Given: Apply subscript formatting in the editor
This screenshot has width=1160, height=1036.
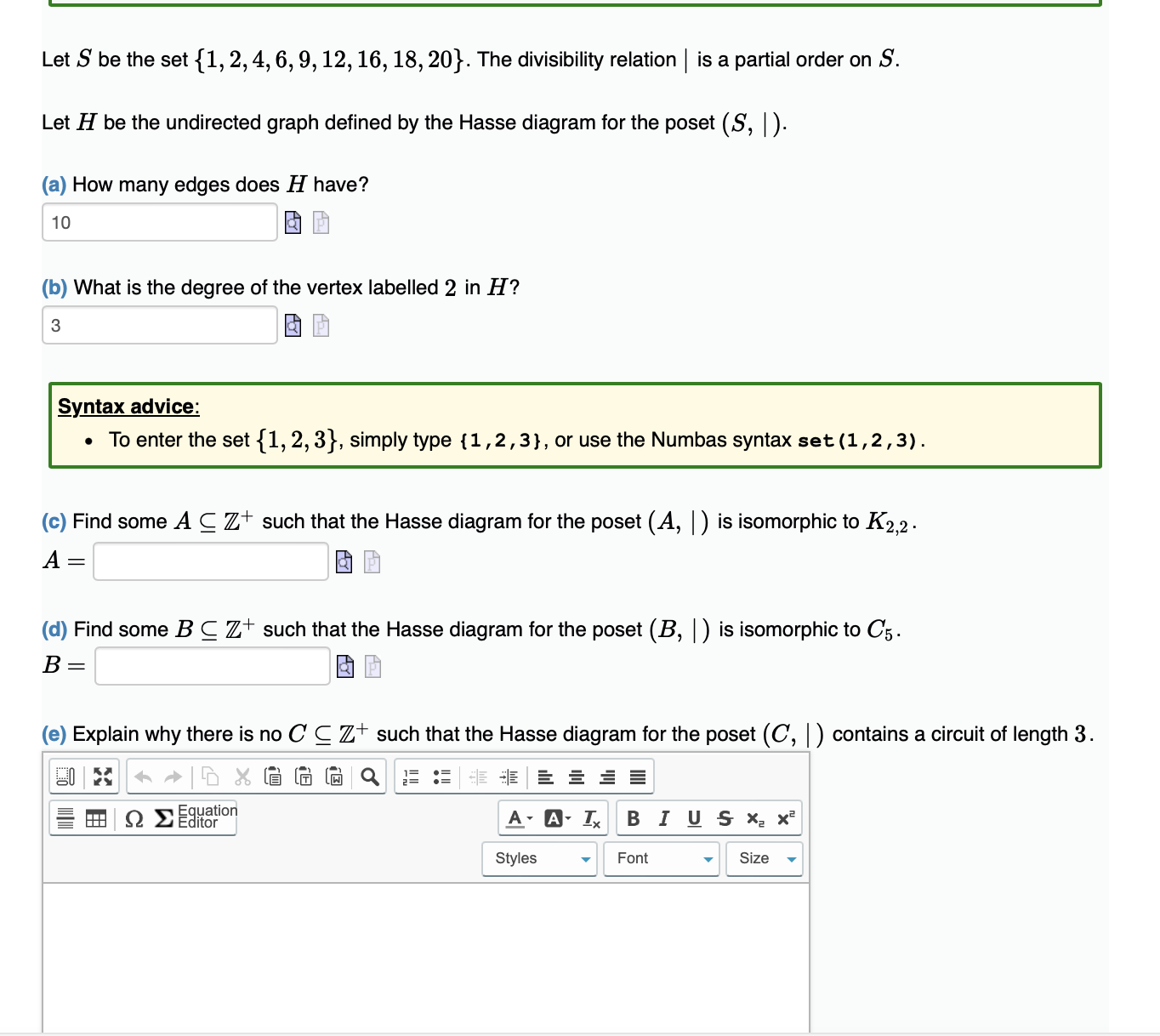Looking at the screenshot, I should [x=754, y=817].
